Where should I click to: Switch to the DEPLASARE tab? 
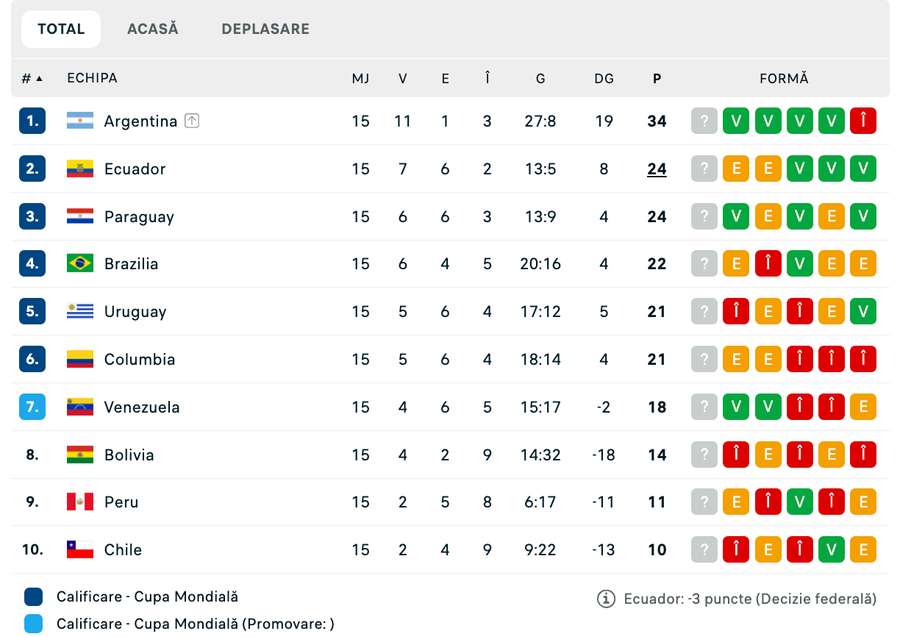(x=265, y=29)
